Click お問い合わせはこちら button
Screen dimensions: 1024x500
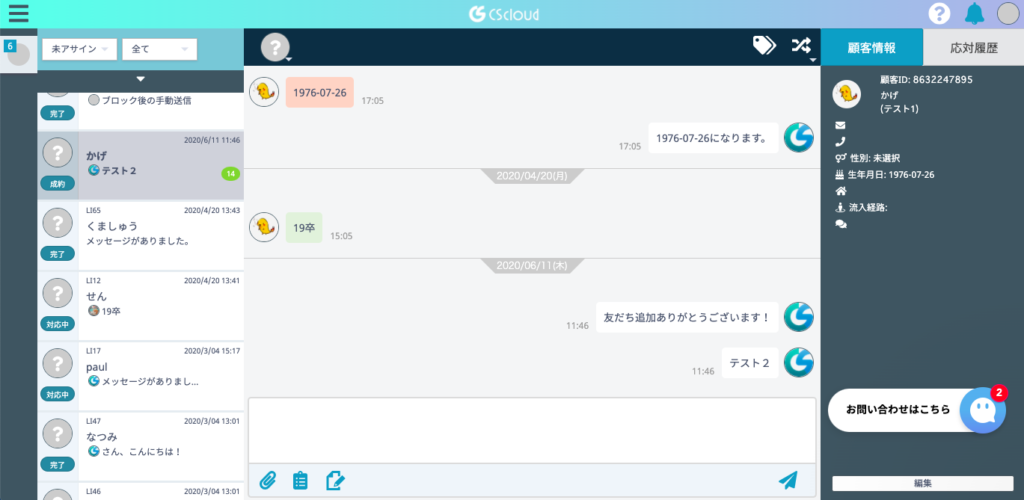(x=898, y=410)
